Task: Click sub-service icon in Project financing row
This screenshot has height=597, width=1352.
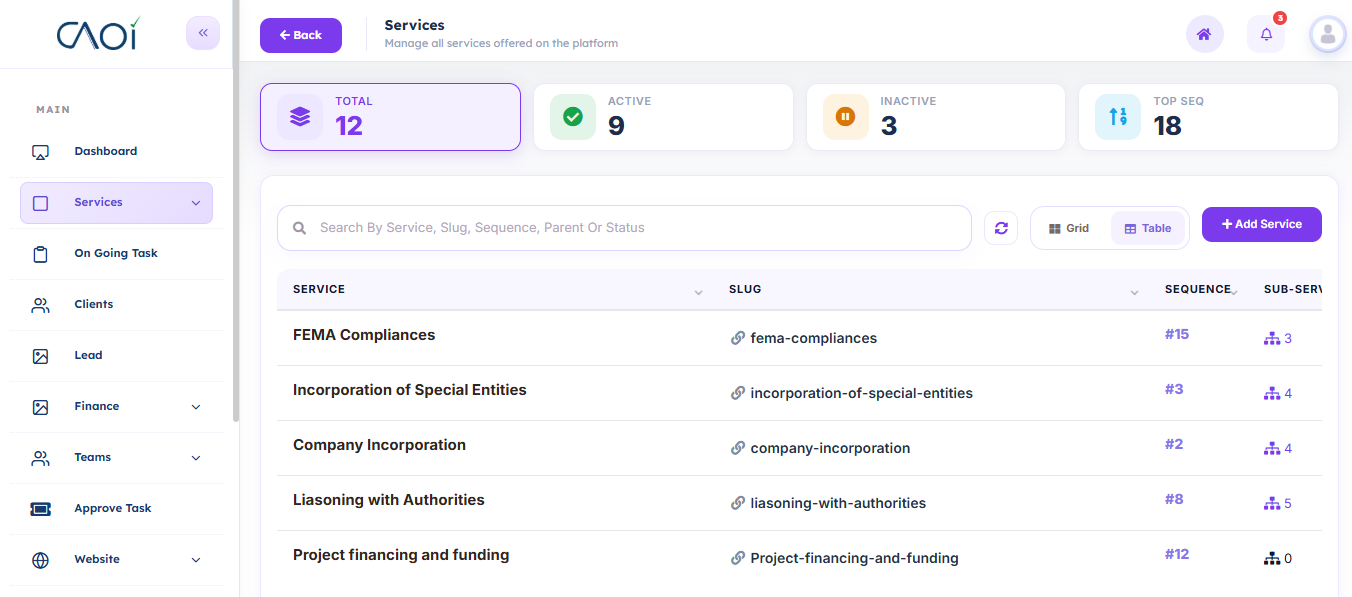Action: 1272,559
